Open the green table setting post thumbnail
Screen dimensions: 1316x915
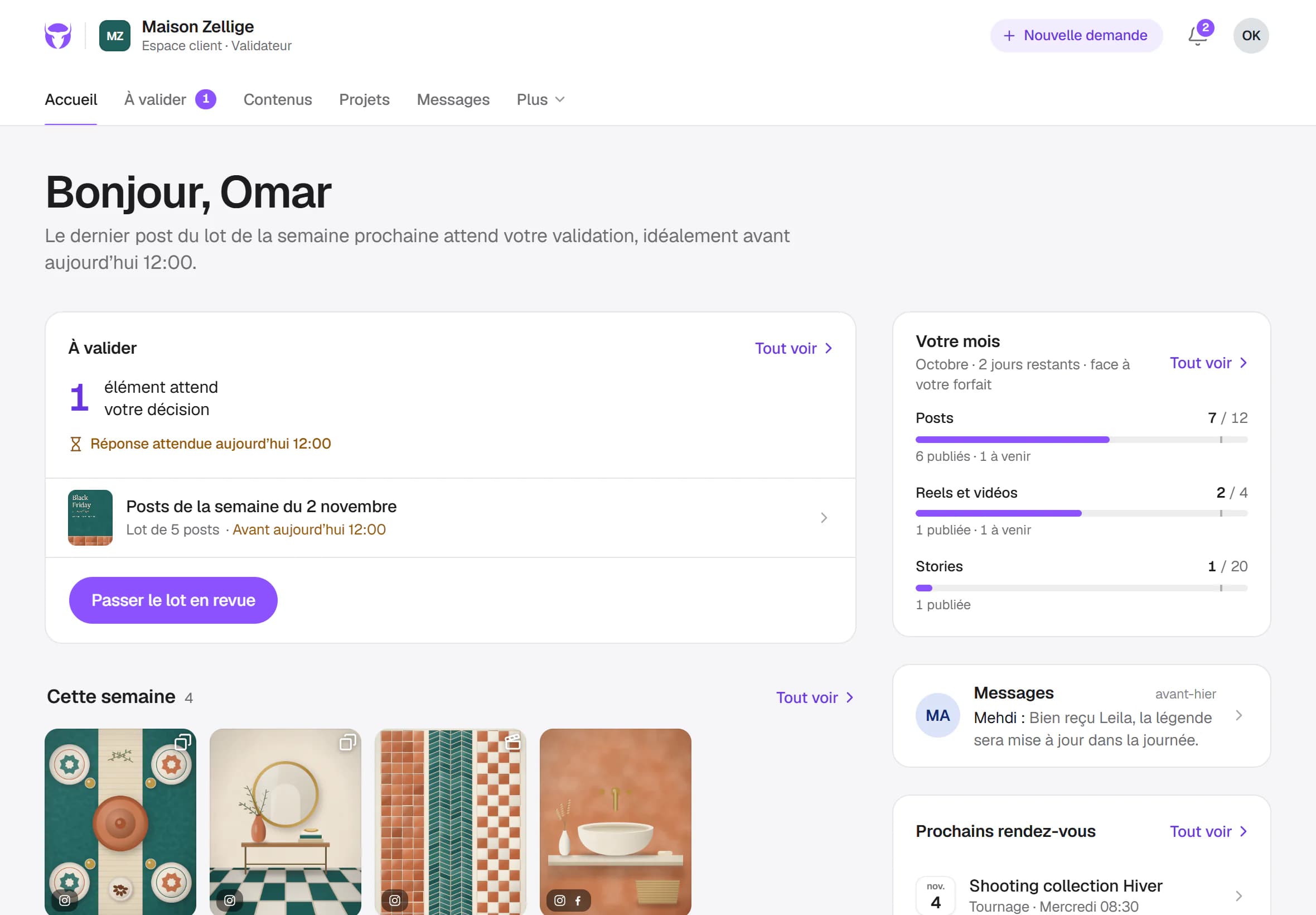[120, 822]
